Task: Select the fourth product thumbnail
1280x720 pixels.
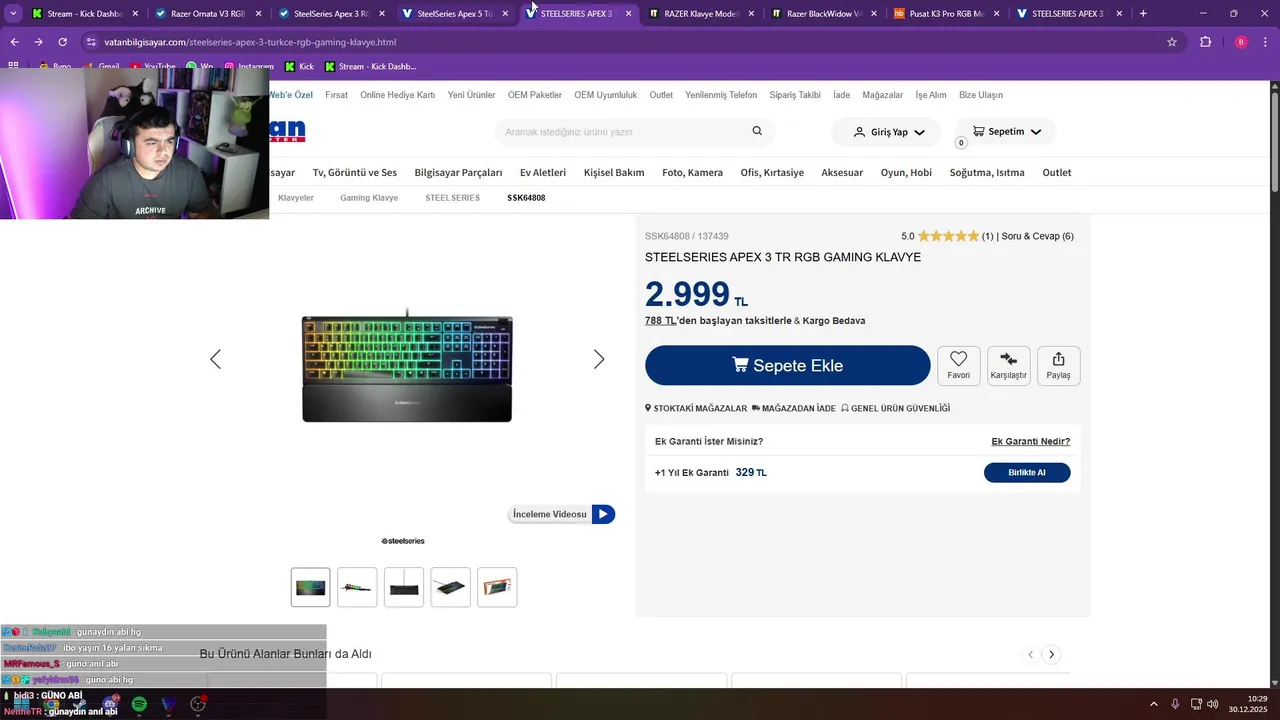Action: pos(451,587)
